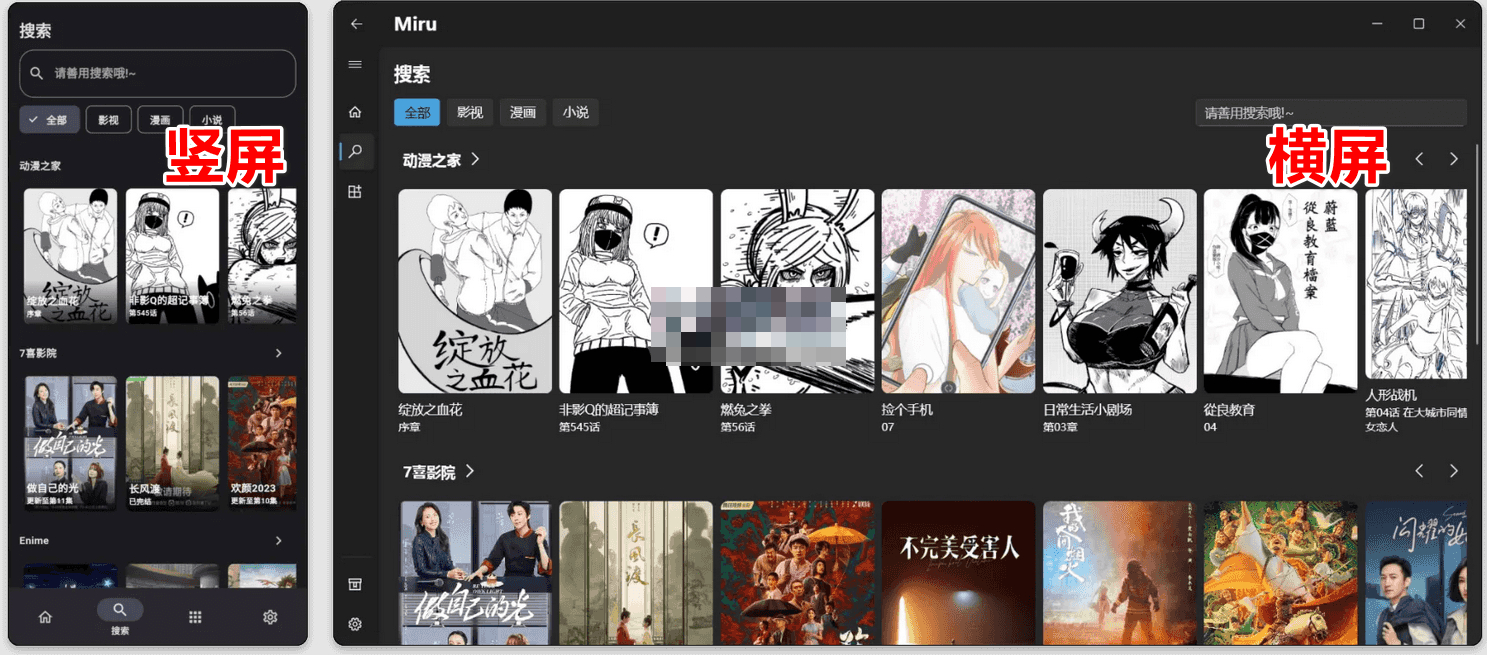Select 影视 filter in desktop Miru window

(x=470, y=112)
